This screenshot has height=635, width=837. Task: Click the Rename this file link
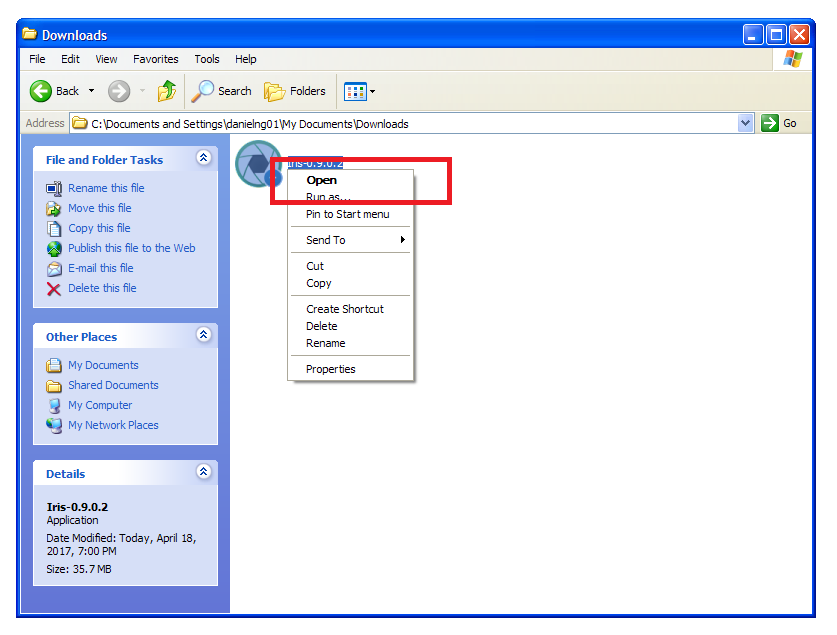pos(106,188)
